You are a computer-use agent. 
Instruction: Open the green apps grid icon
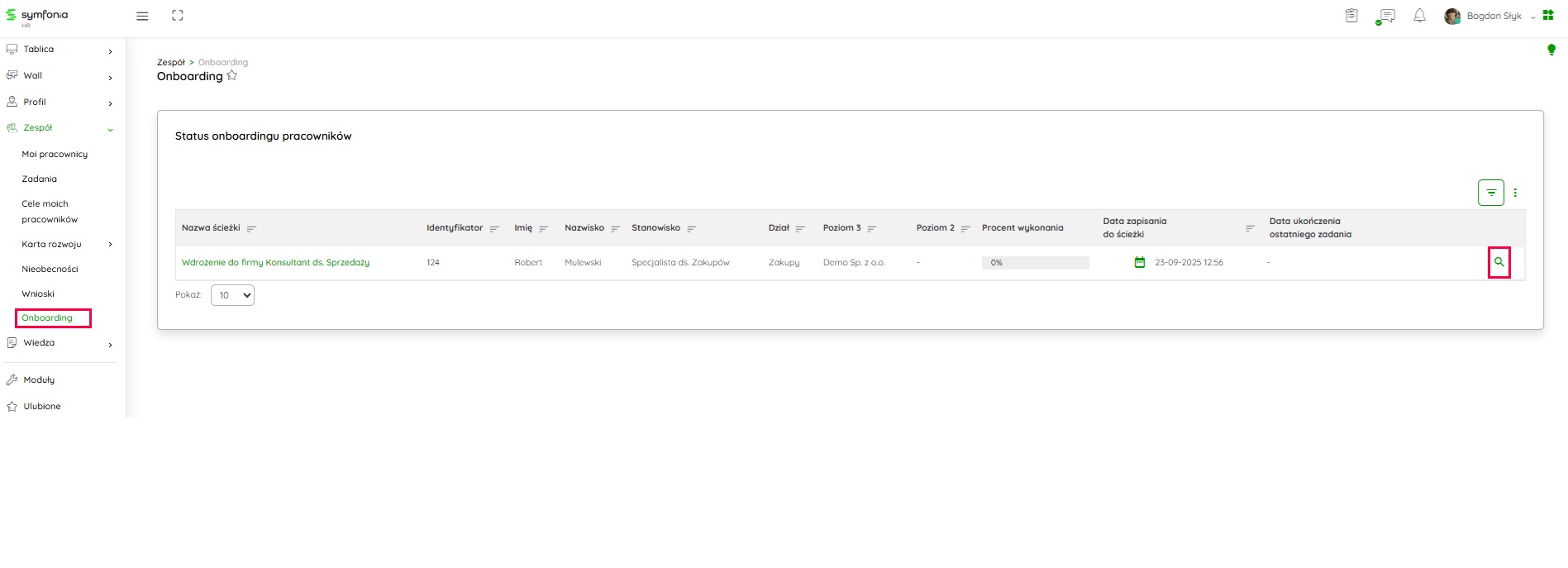1548,16
